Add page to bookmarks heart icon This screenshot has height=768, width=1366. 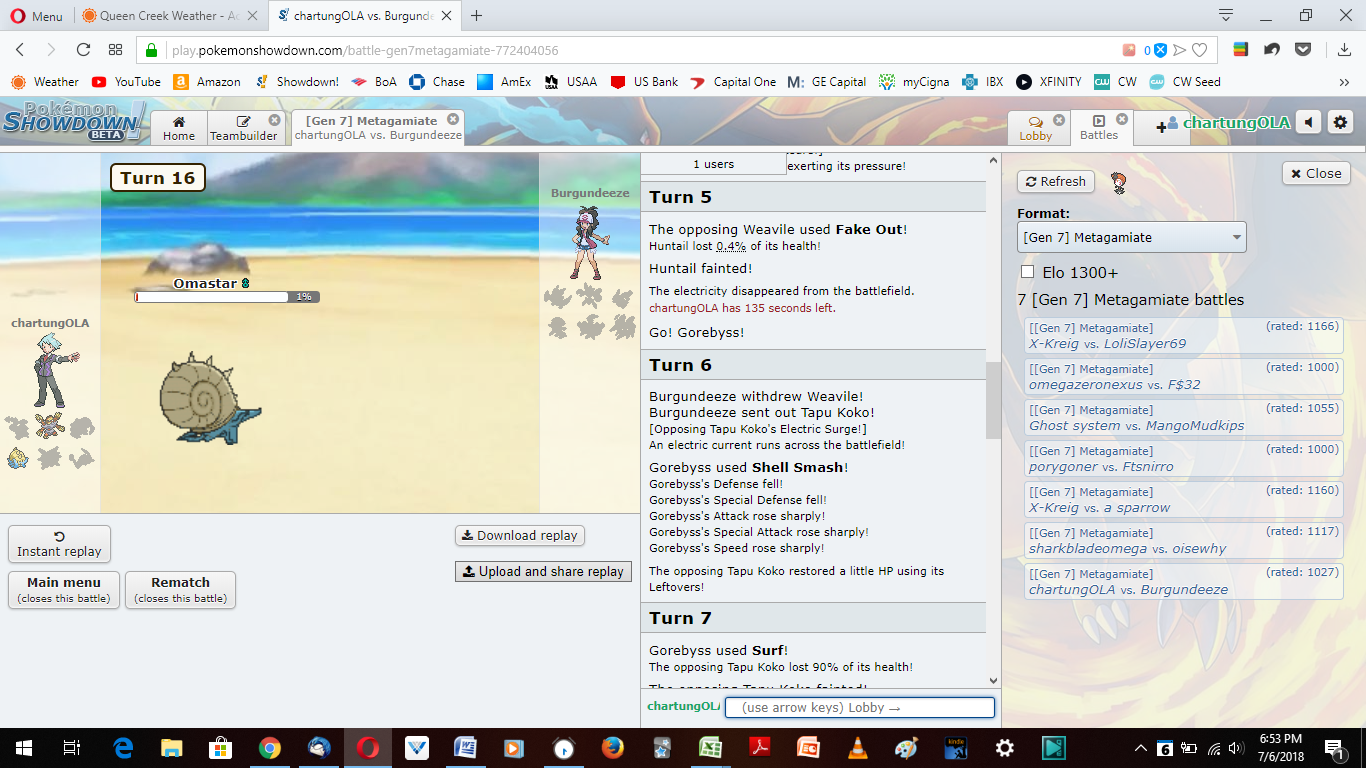(x=1199, y=50)
